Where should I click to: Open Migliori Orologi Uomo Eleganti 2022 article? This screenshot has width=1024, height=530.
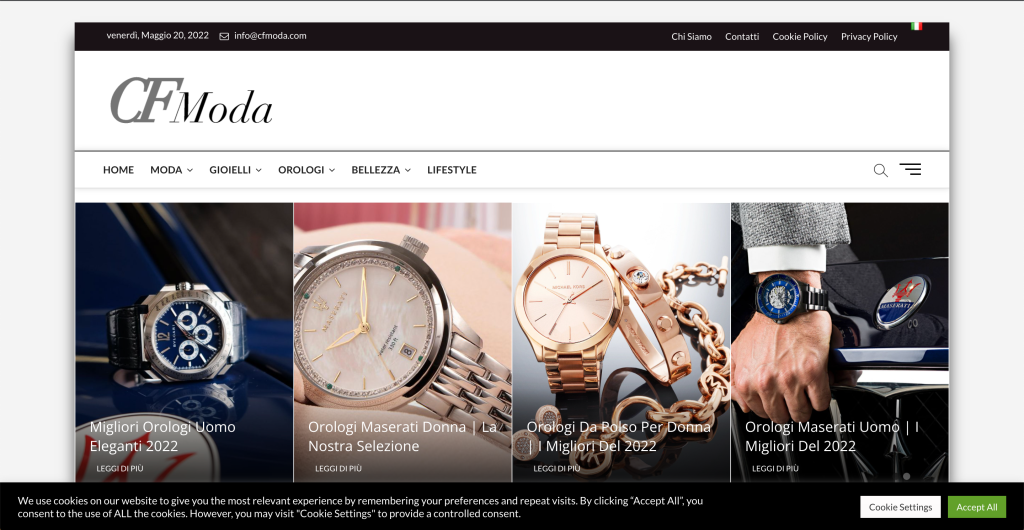(x=163, y=436)
